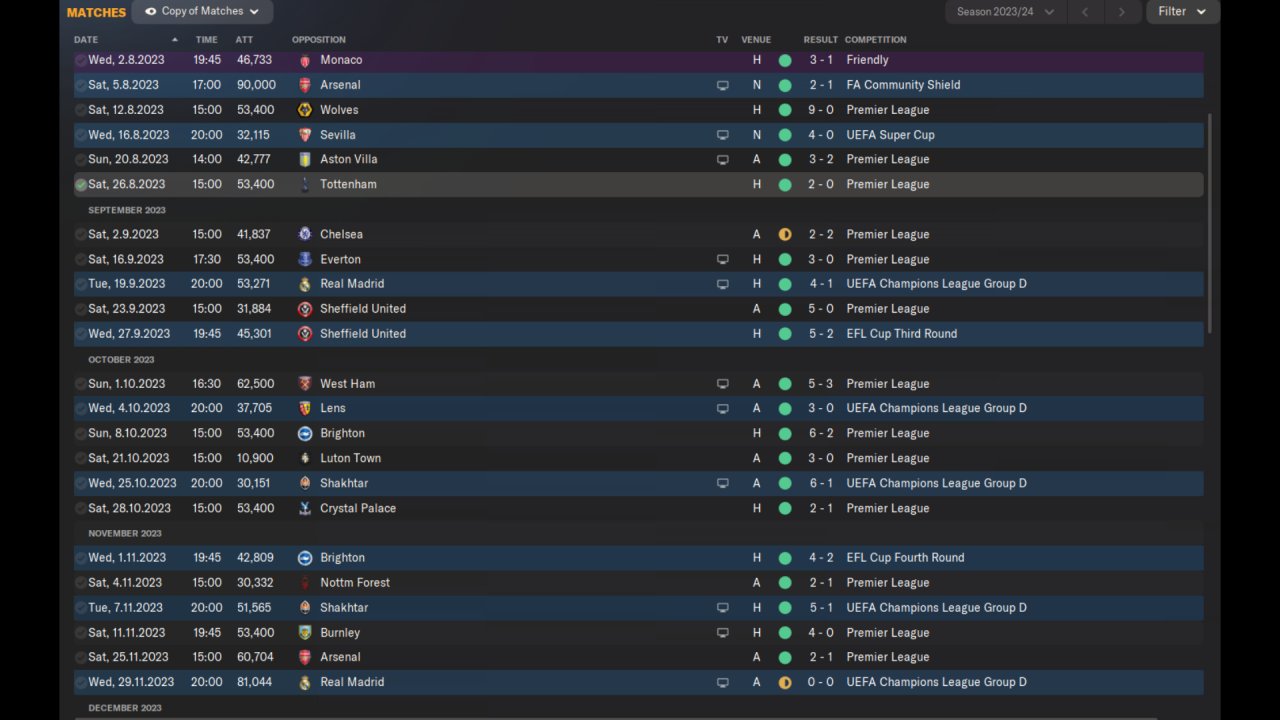Open the Copy of Matches view dropdown
Image resolution: width=1280 pixels, height=720 pixels.
(202, 12)
